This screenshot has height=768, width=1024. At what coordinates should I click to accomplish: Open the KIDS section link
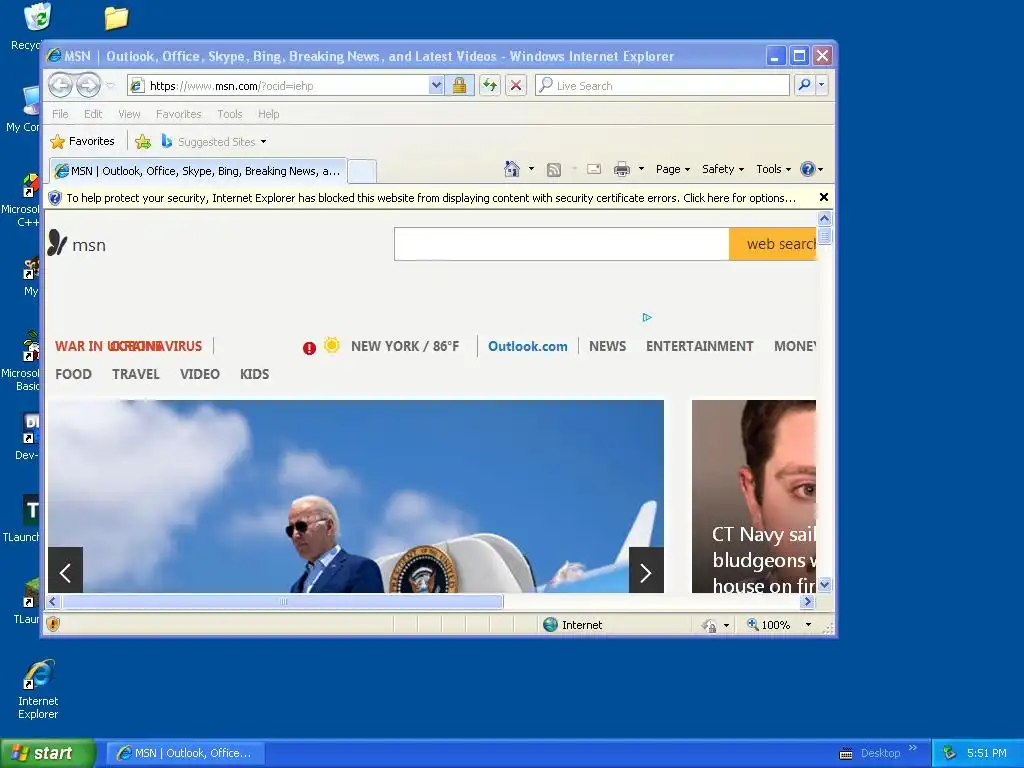(255, 374)
